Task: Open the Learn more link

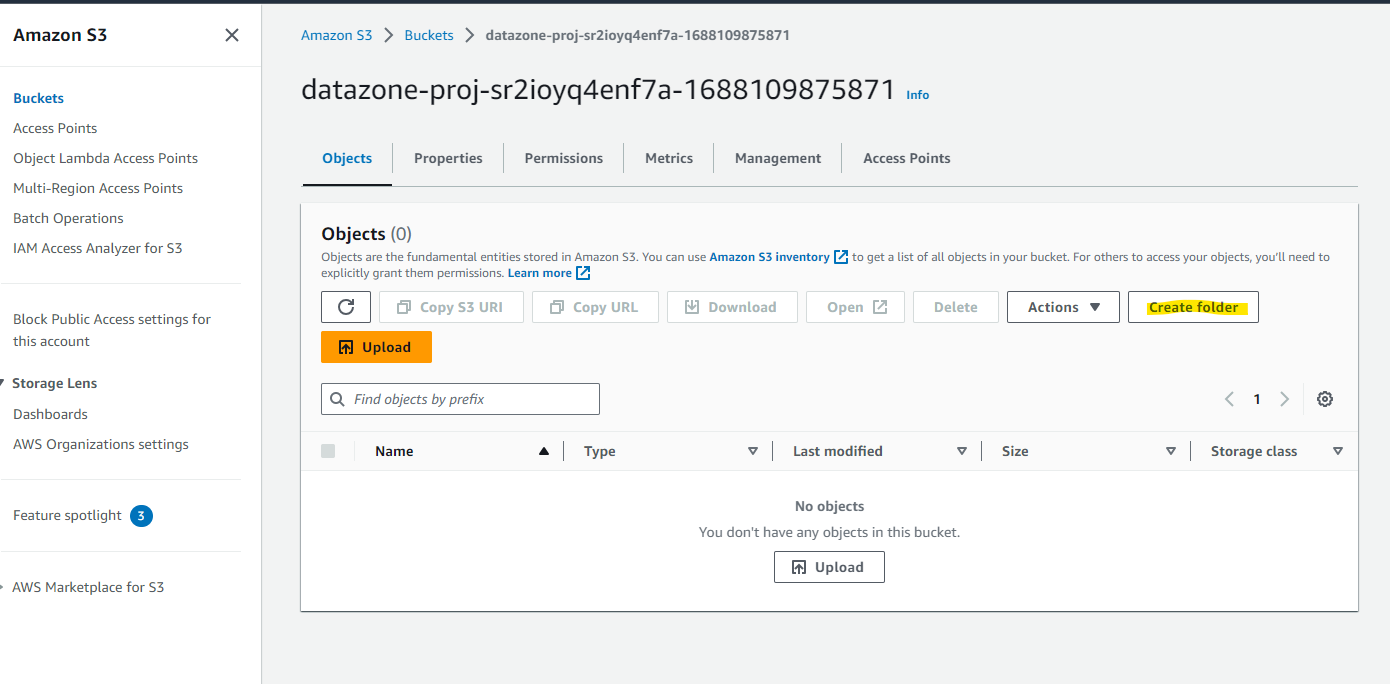Action: pyautogui.click(x=540, y=273)
